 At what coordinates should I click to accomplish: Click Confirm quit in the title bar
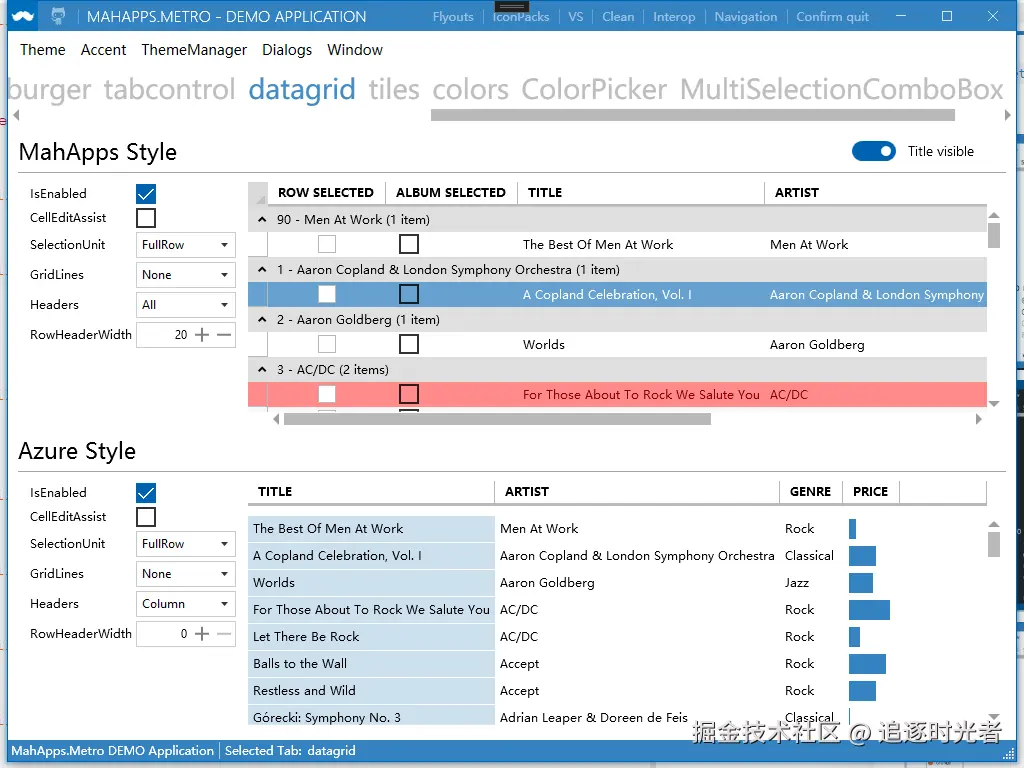(x=832, y=17)
